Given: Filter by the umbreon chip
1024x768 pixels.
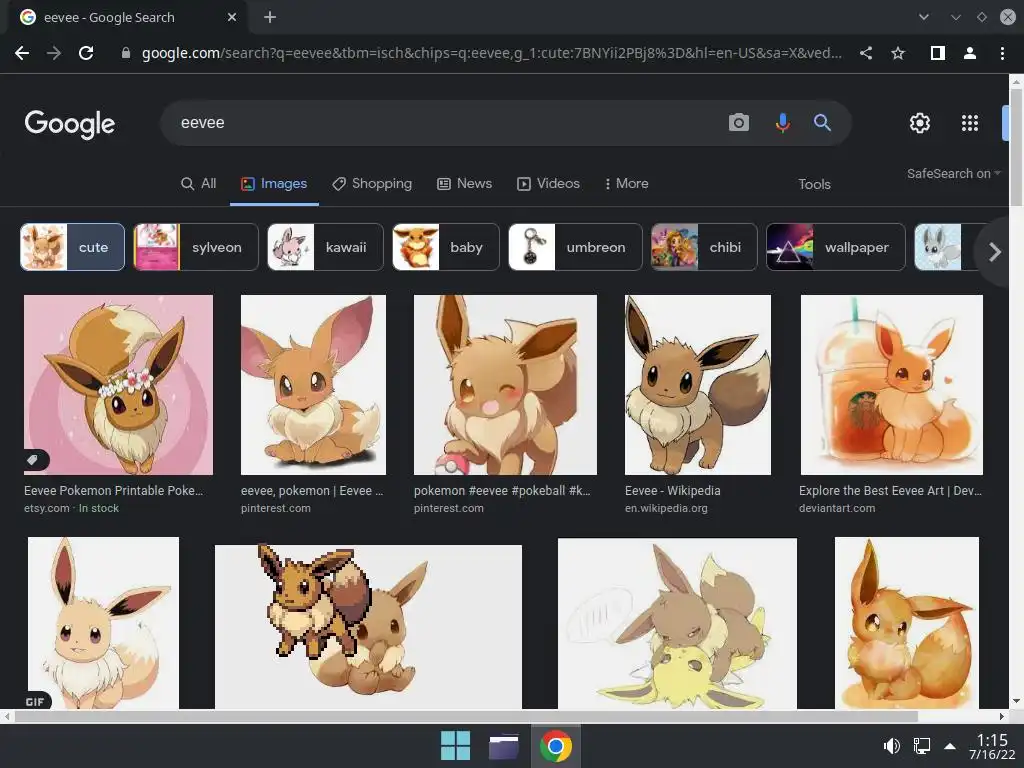Looking at the screenshot, I should pos(575,247).
